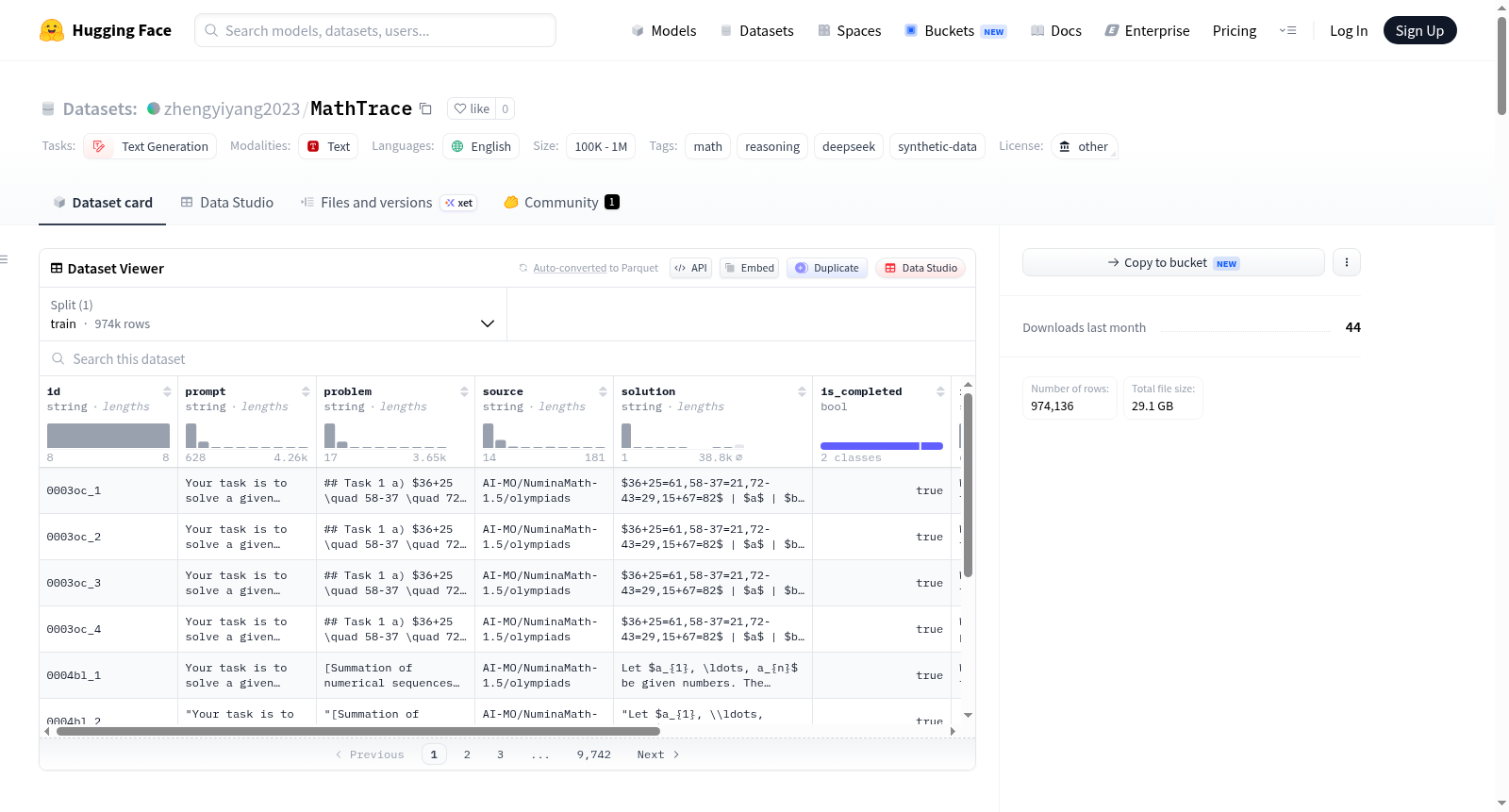Go to Datasets in navigation

[x=756, y=30]
